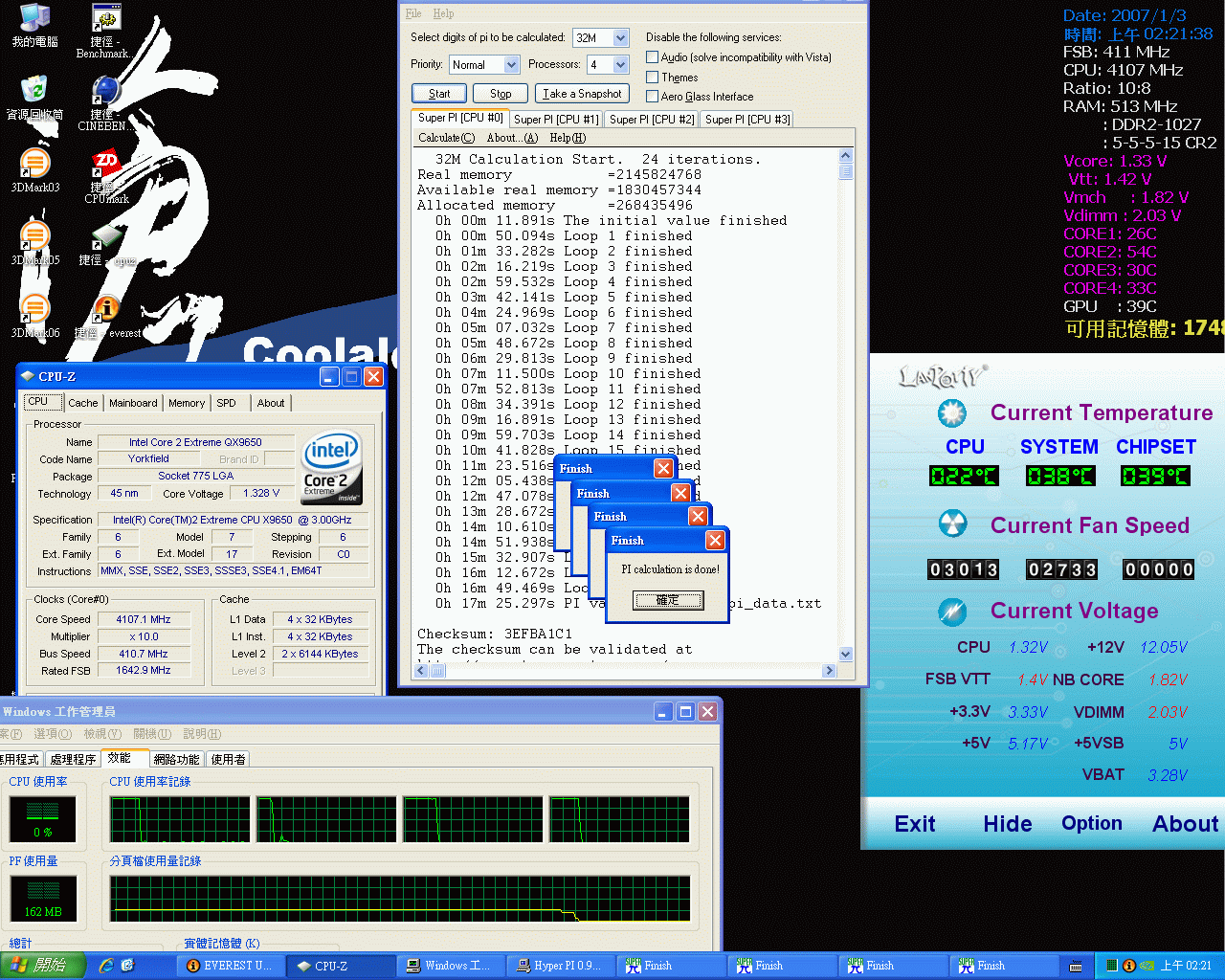Click the language bar keyboard icon
This screenshot has height=980, width=1225.
click(x=1076, y=966)
